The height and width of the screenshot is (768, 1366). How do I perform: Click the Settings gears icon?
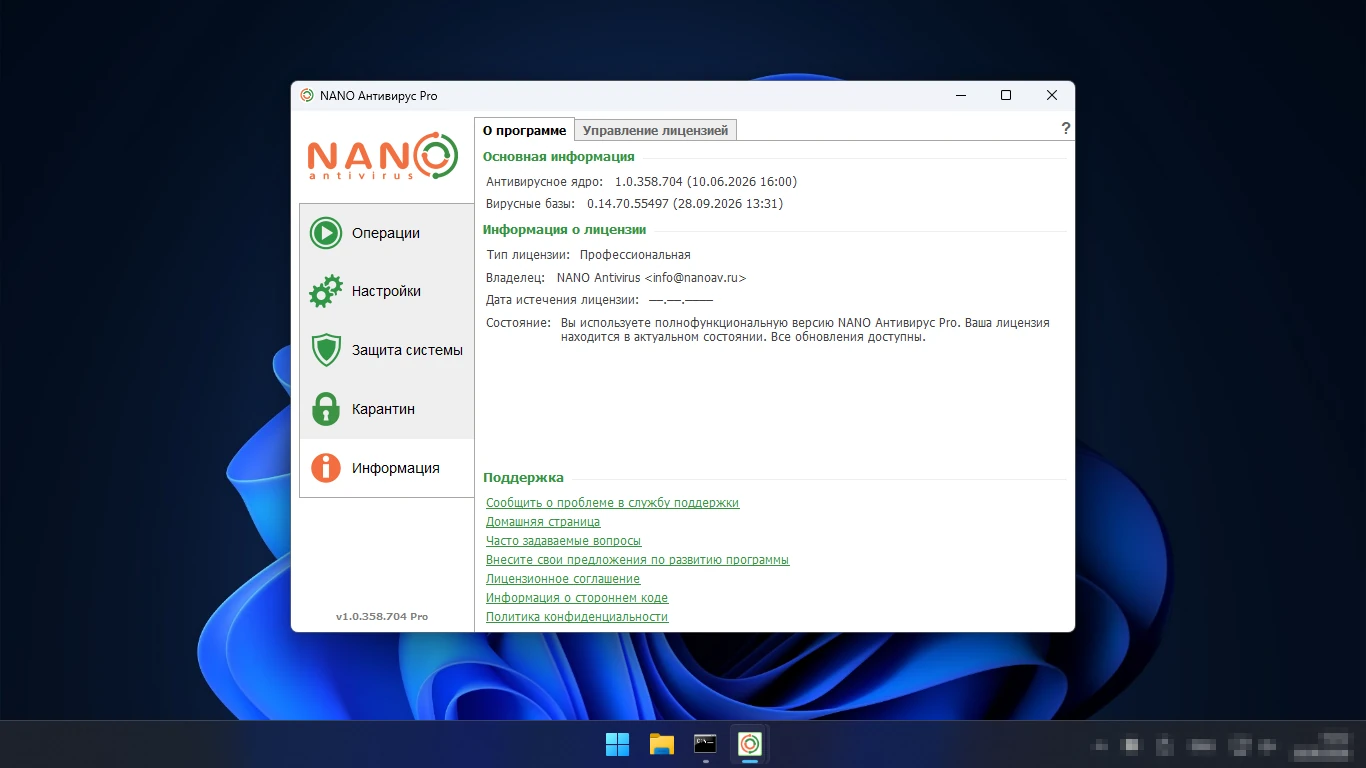click(x=326, y=292)
